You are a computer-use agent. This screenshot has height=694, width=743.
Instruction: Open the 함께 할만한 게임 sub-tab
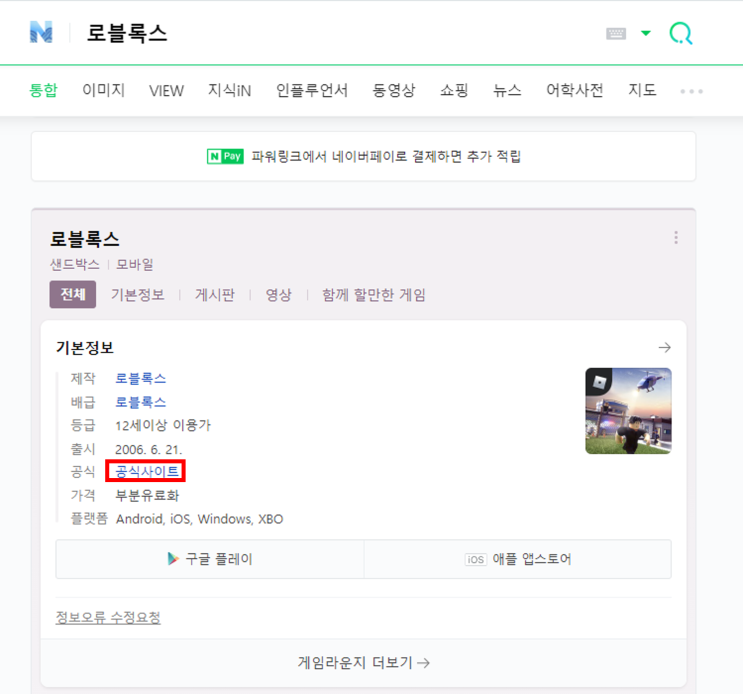coord(373,295)
